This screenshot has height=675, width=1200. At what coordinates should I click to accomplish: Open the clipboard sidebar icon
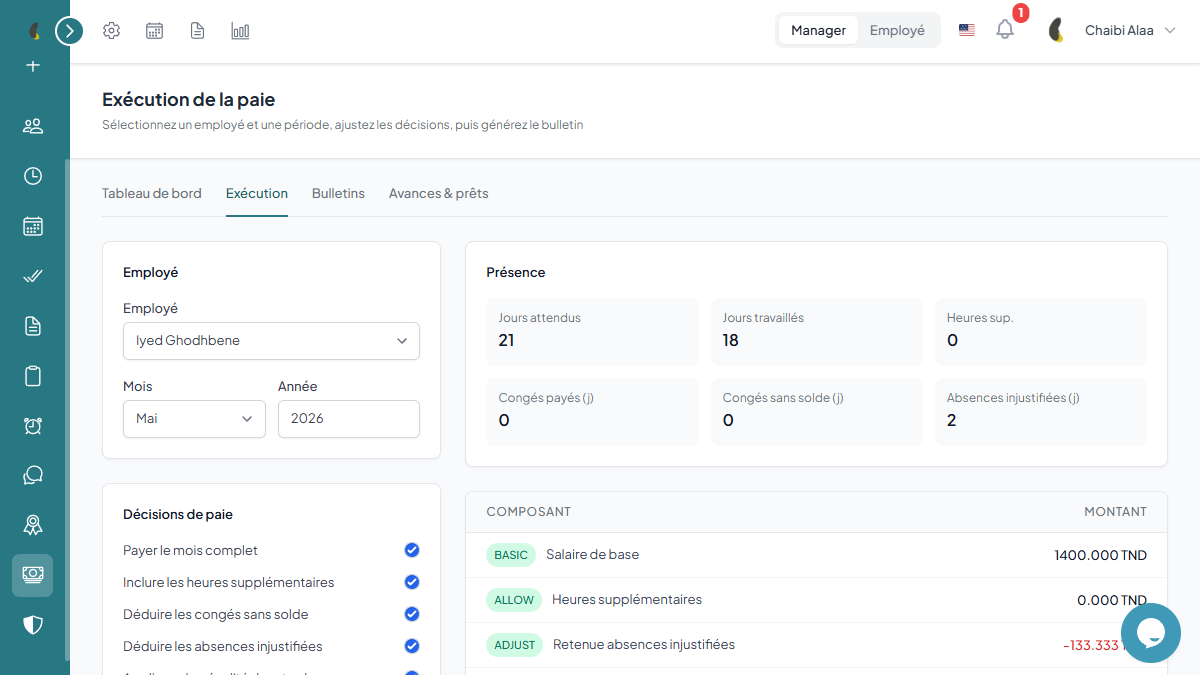[x=33, y=376]
